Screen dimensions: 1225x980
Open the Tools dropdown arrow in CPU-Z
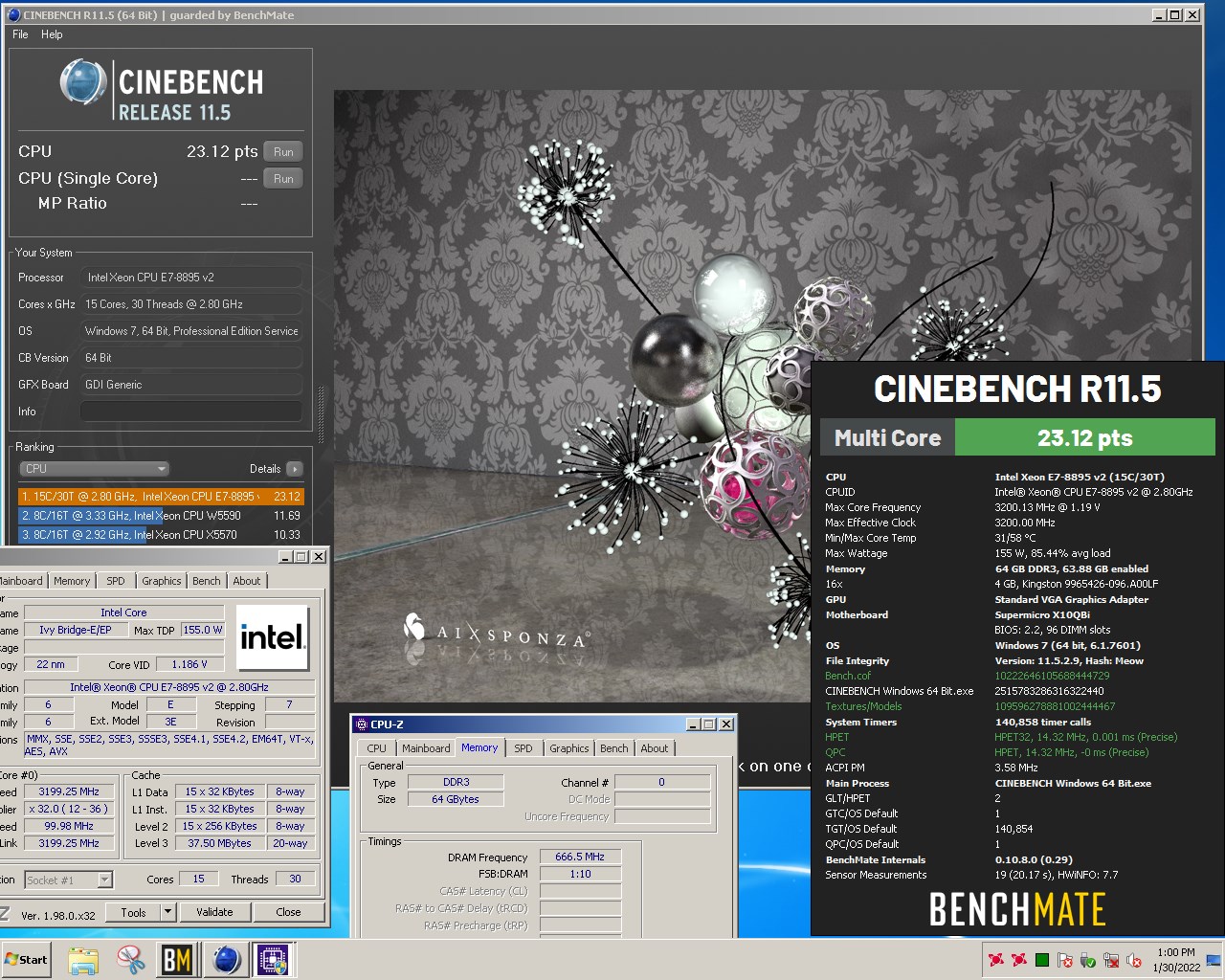point(167,912)
